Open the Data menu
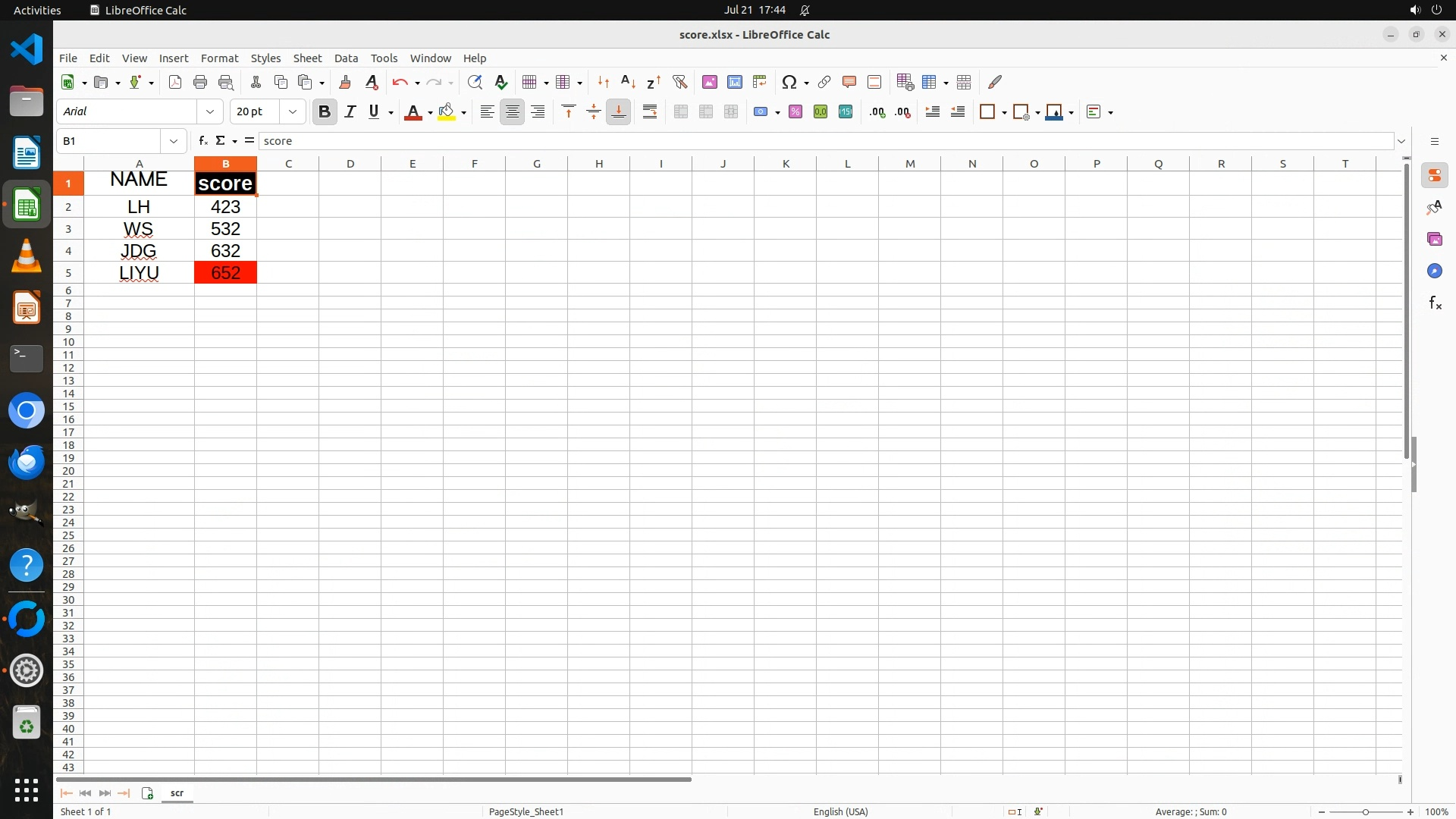Screen dimensions: 1456x819 346,58
